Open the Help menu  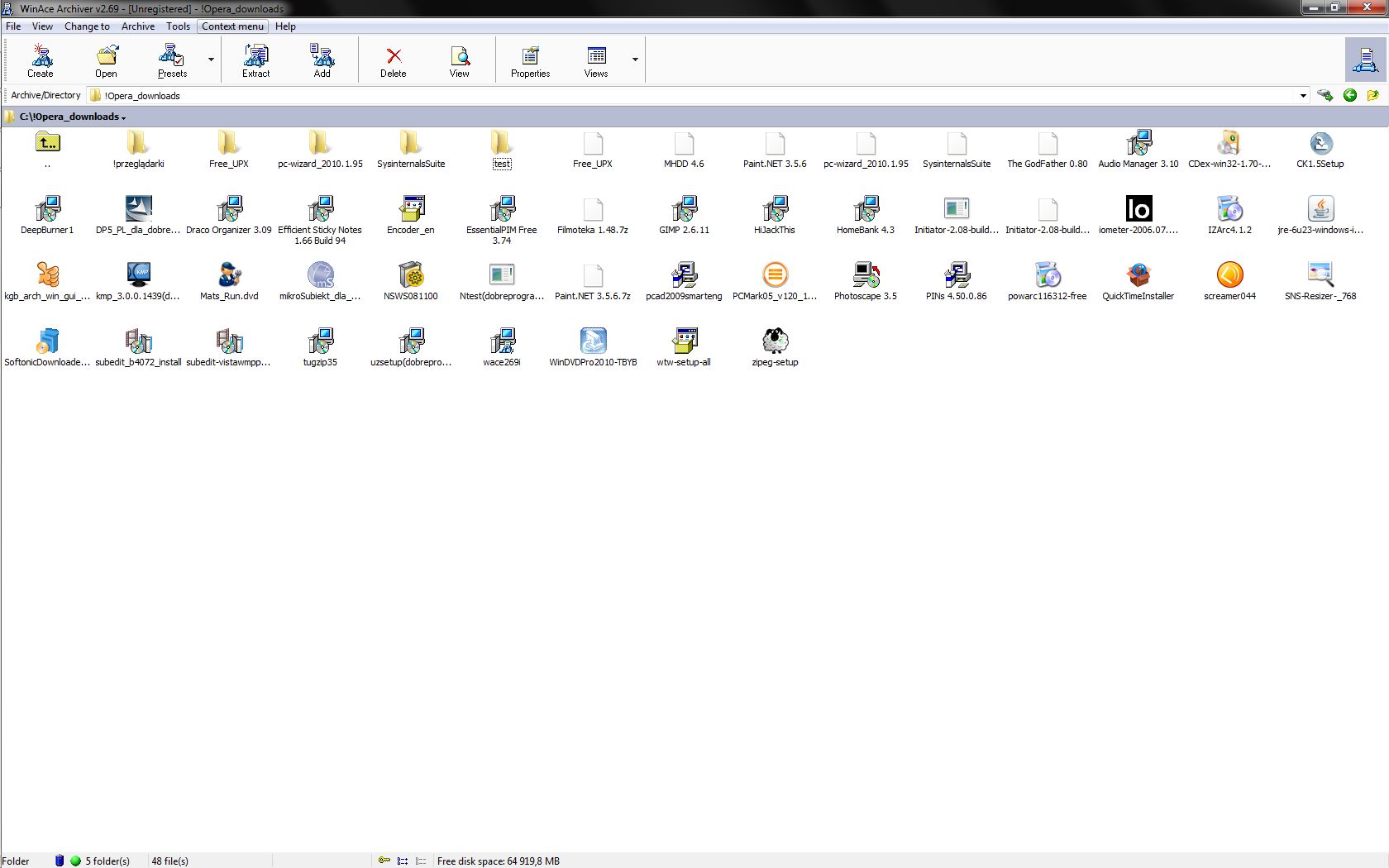(285, 26)
